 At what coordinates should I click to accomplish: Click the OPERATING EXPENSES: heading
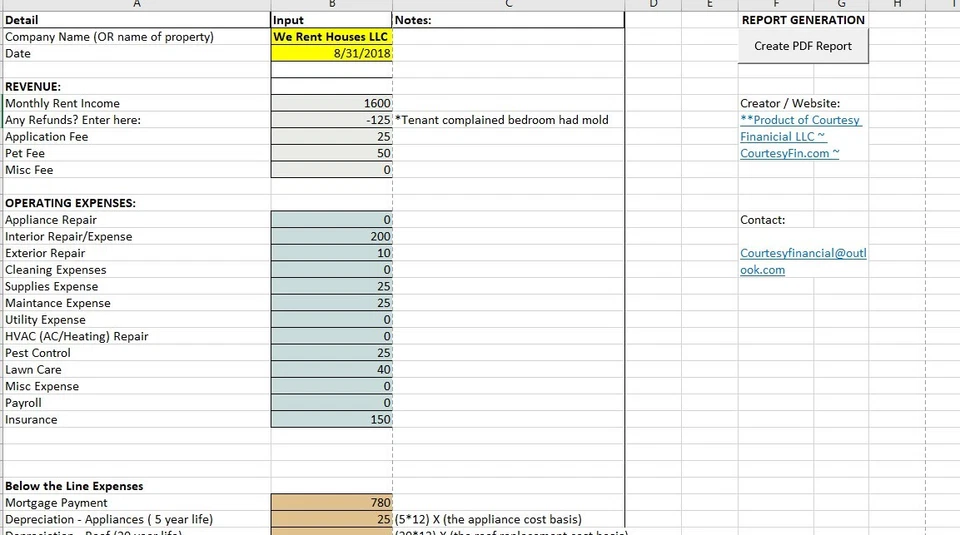pyautogui.click(x=70, y=203)
